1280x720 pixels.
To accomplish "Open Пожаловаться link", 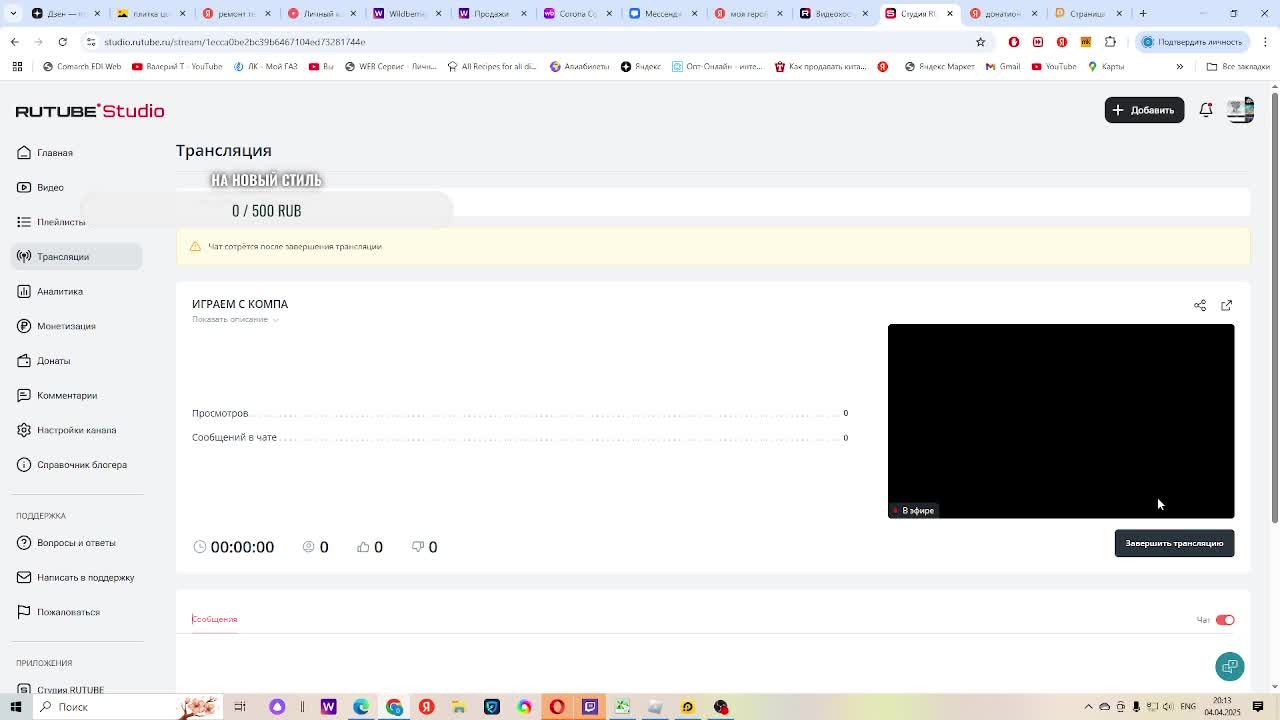I will (x=68, y=612).
